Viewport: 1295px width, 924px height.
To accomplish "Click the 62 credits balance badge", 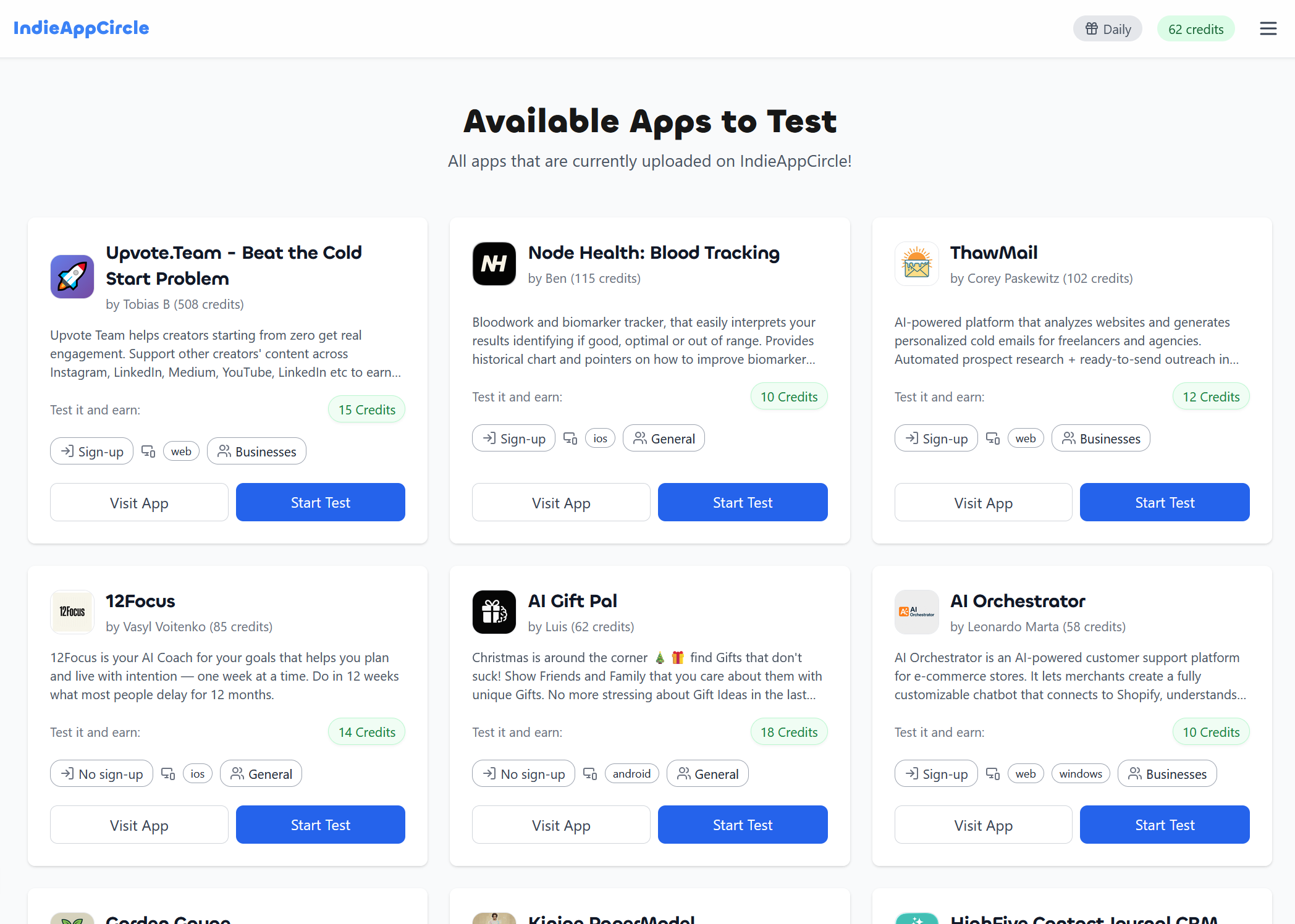I will pyautogui.click(x=1196, y=28).
